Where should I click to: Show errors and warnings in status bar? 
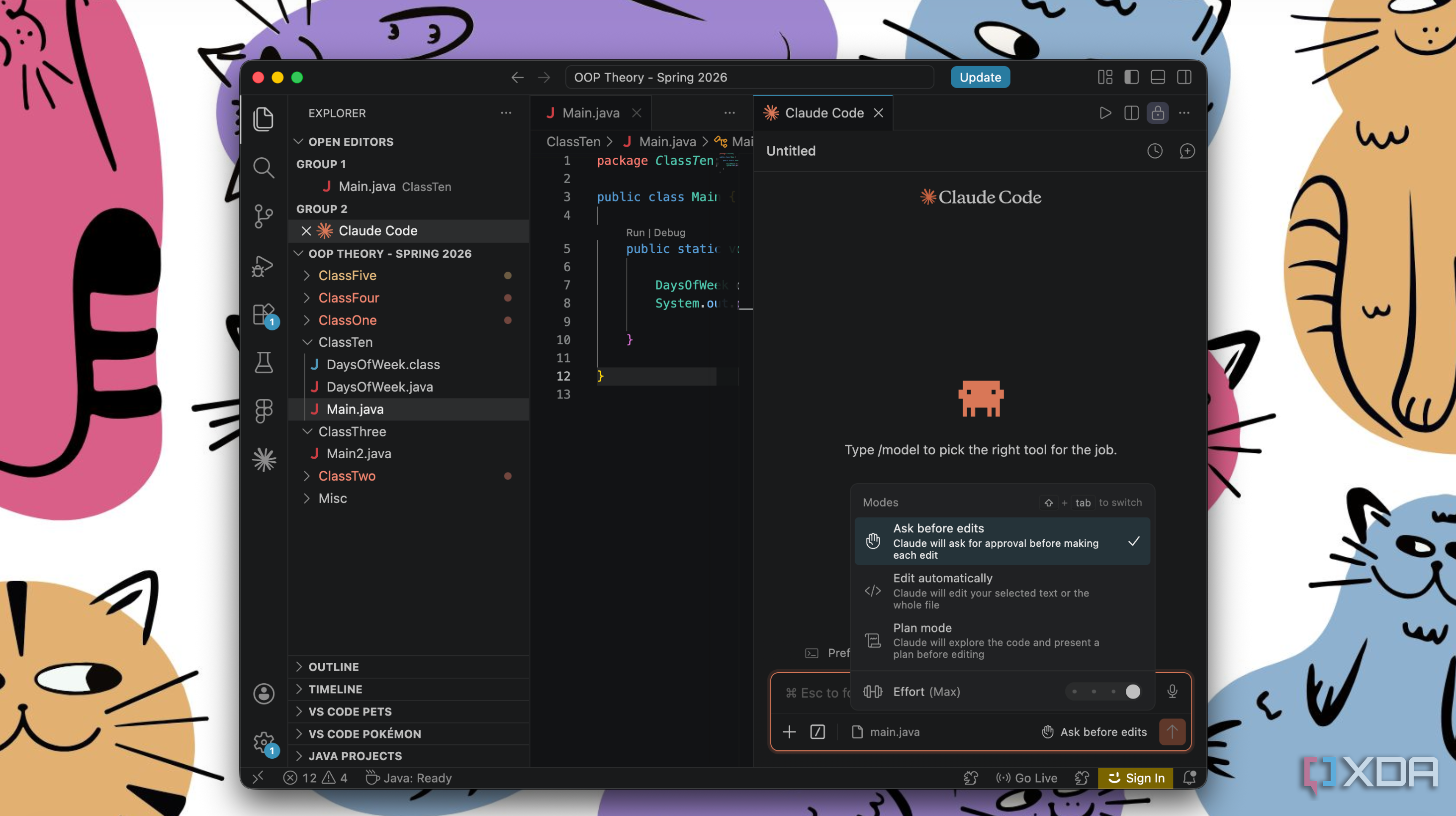pyautogui.click(x=315, y=778)
